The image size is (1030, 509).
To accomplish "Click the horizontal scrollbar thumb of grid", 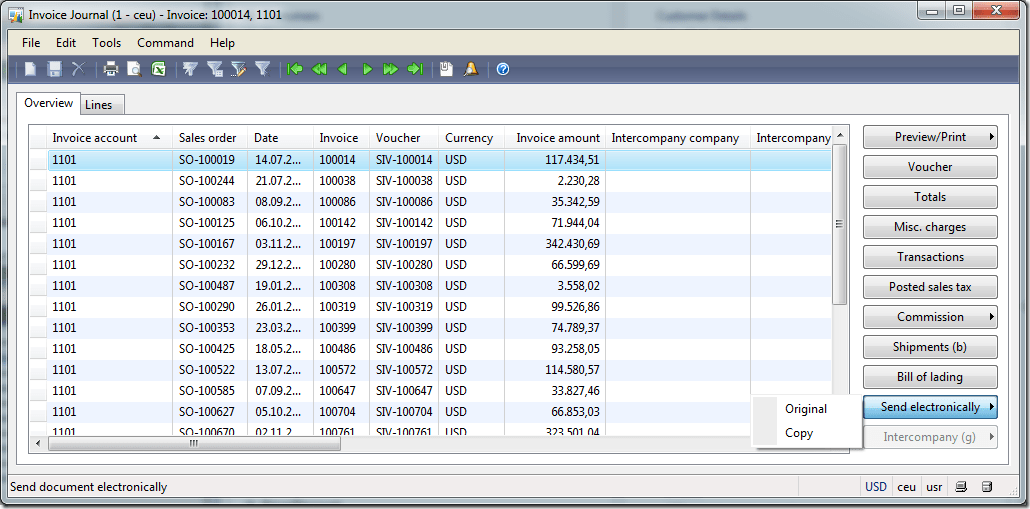I will point(194,443).
